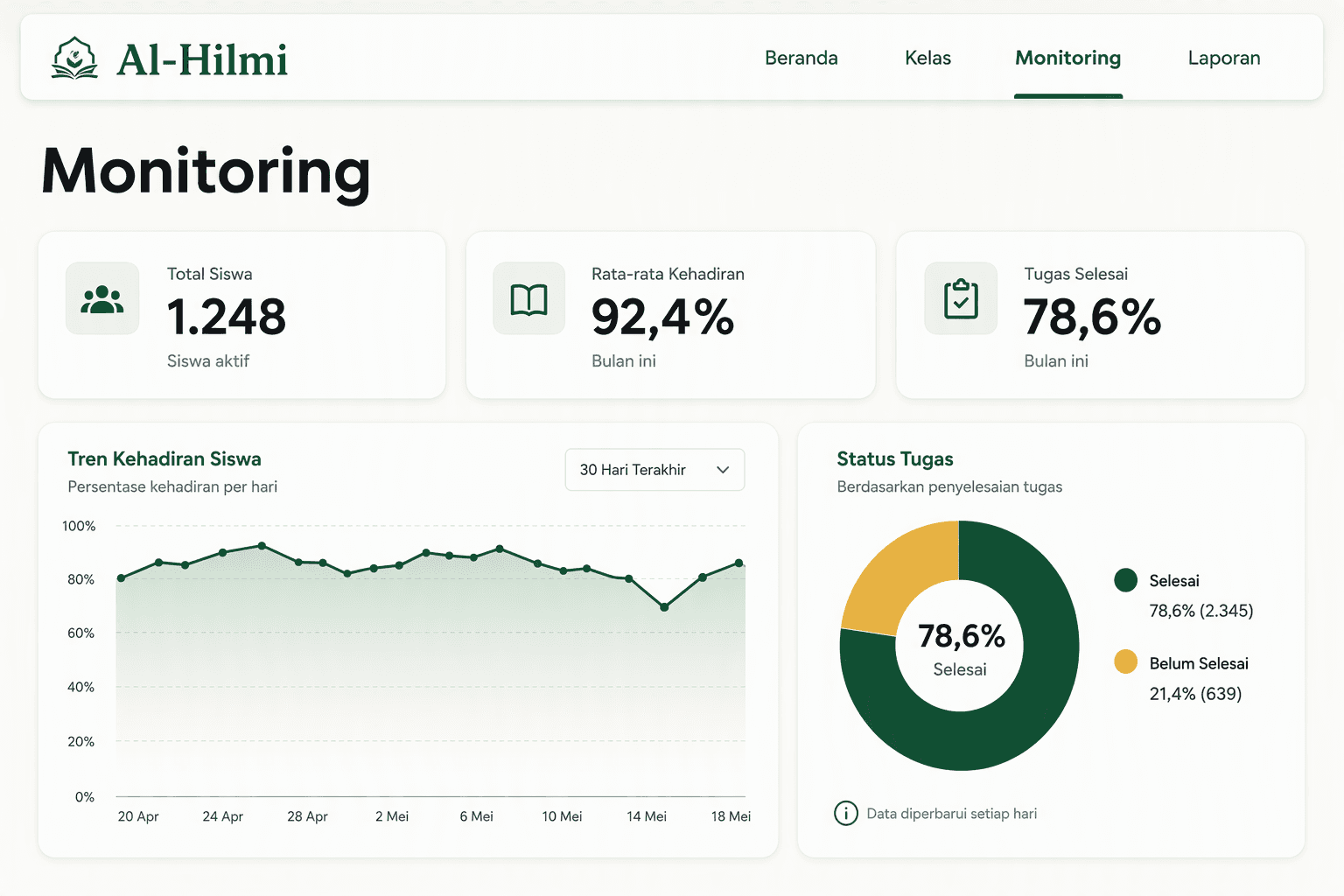
Task: Click the 24 Apr axis label
Action: tap(222, 816)
